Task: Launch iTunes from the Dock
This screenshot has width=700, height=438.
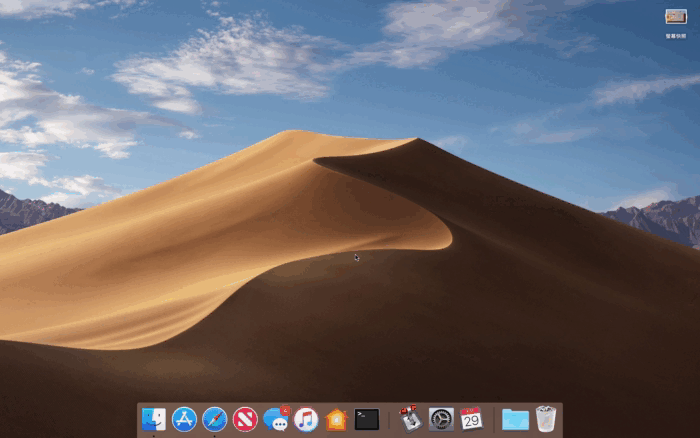Action: (306, 419)
